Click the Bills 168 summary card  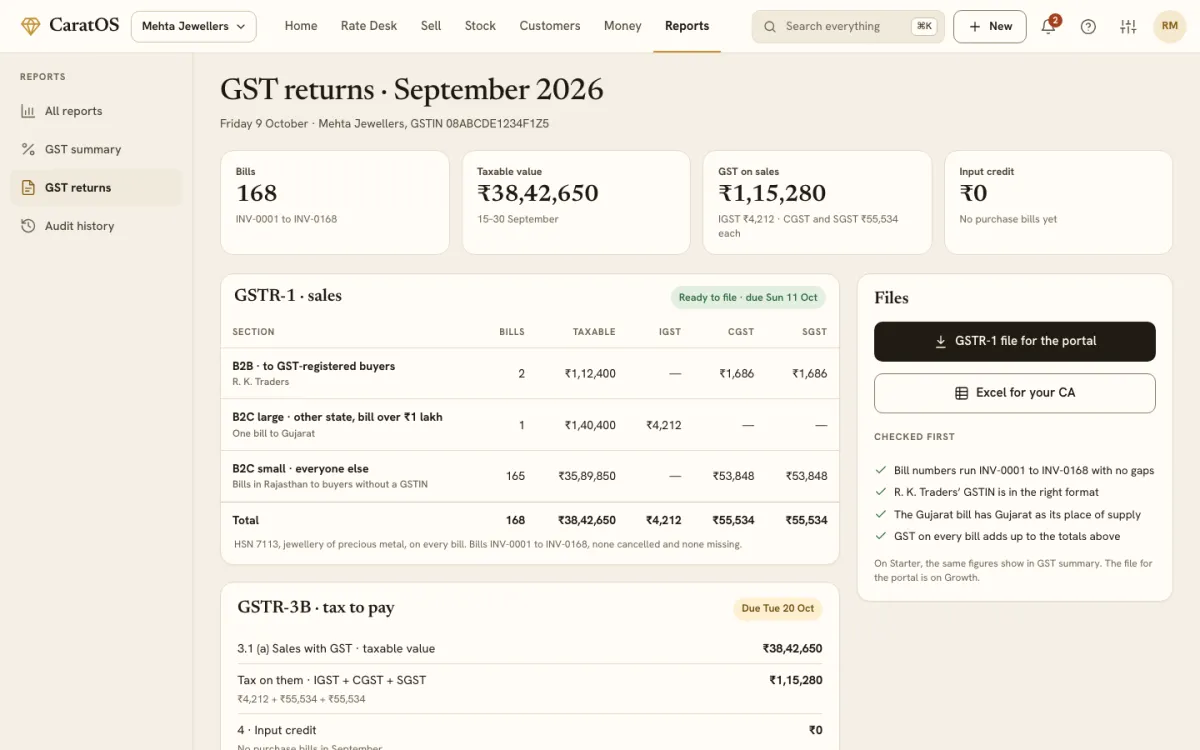click(335, 203)
